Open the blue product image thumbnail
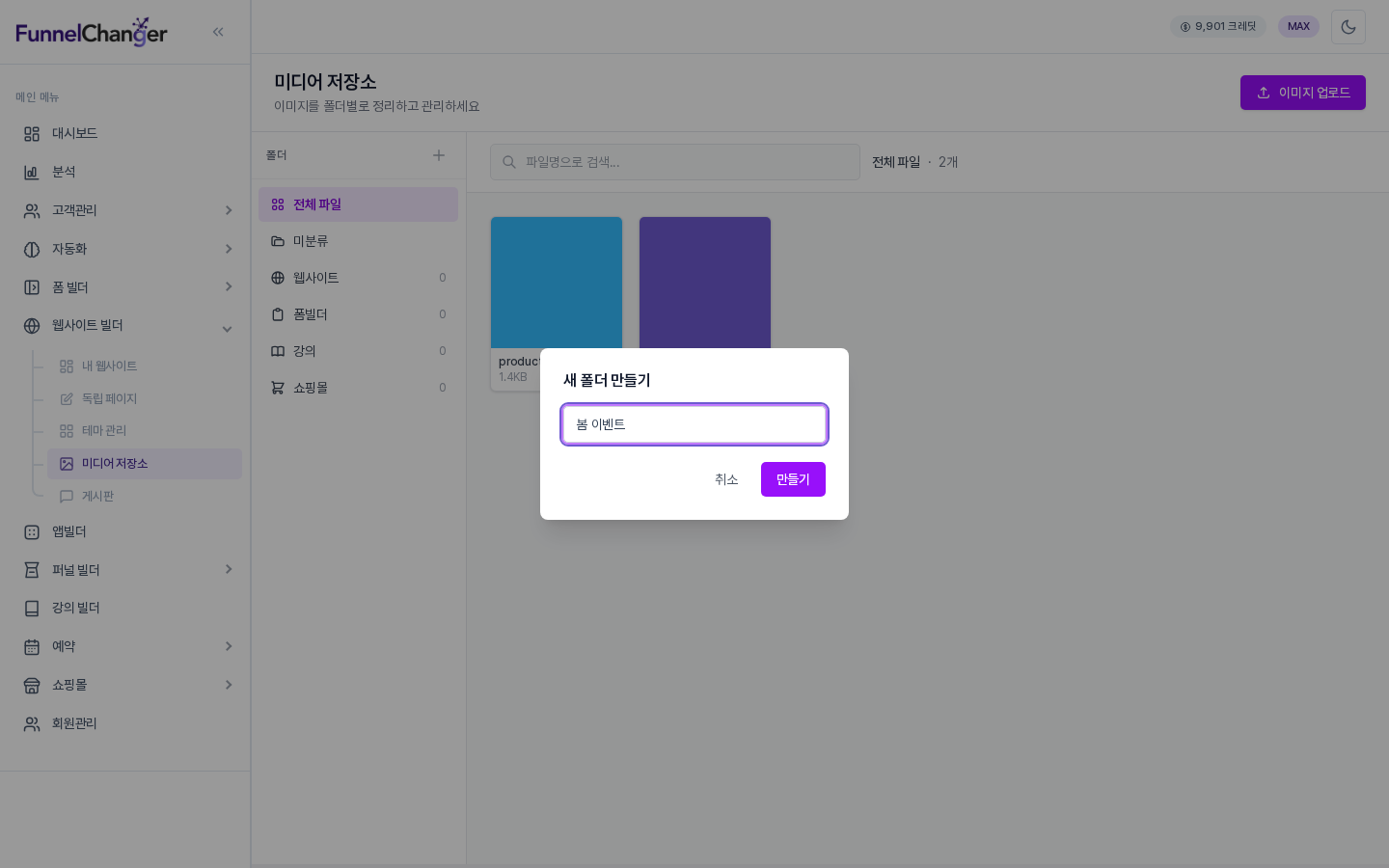This screenshot has height=868, width=1389. (557, 283)
